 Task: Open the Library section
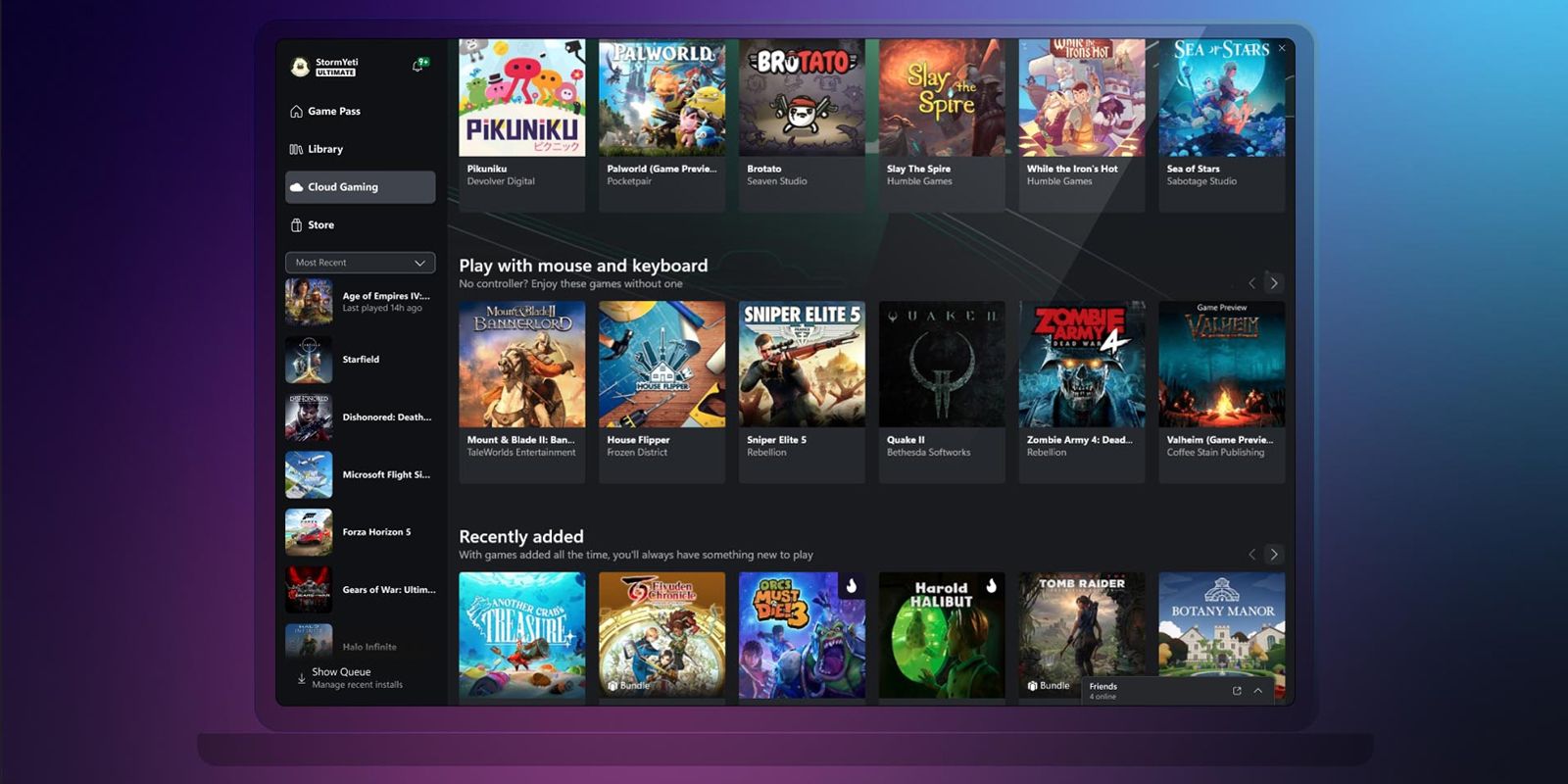click(x=324, y=149)
